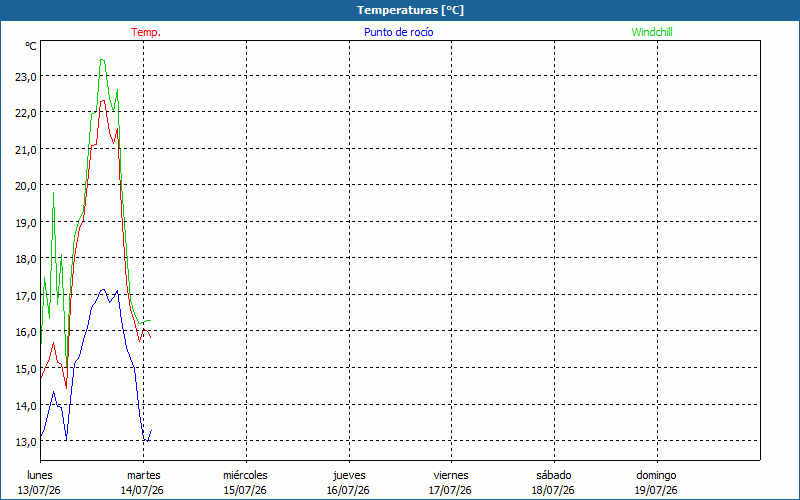This screenshot has width=800, height=500.
Task: Click the '13/07/26' date label
Action: pos(39,490)
